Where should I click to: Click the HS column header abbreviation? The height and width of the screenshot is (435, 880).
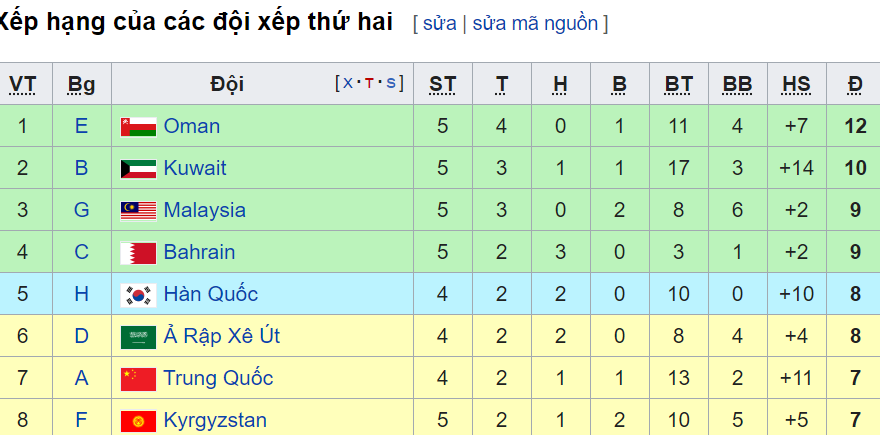pos(796,84)
